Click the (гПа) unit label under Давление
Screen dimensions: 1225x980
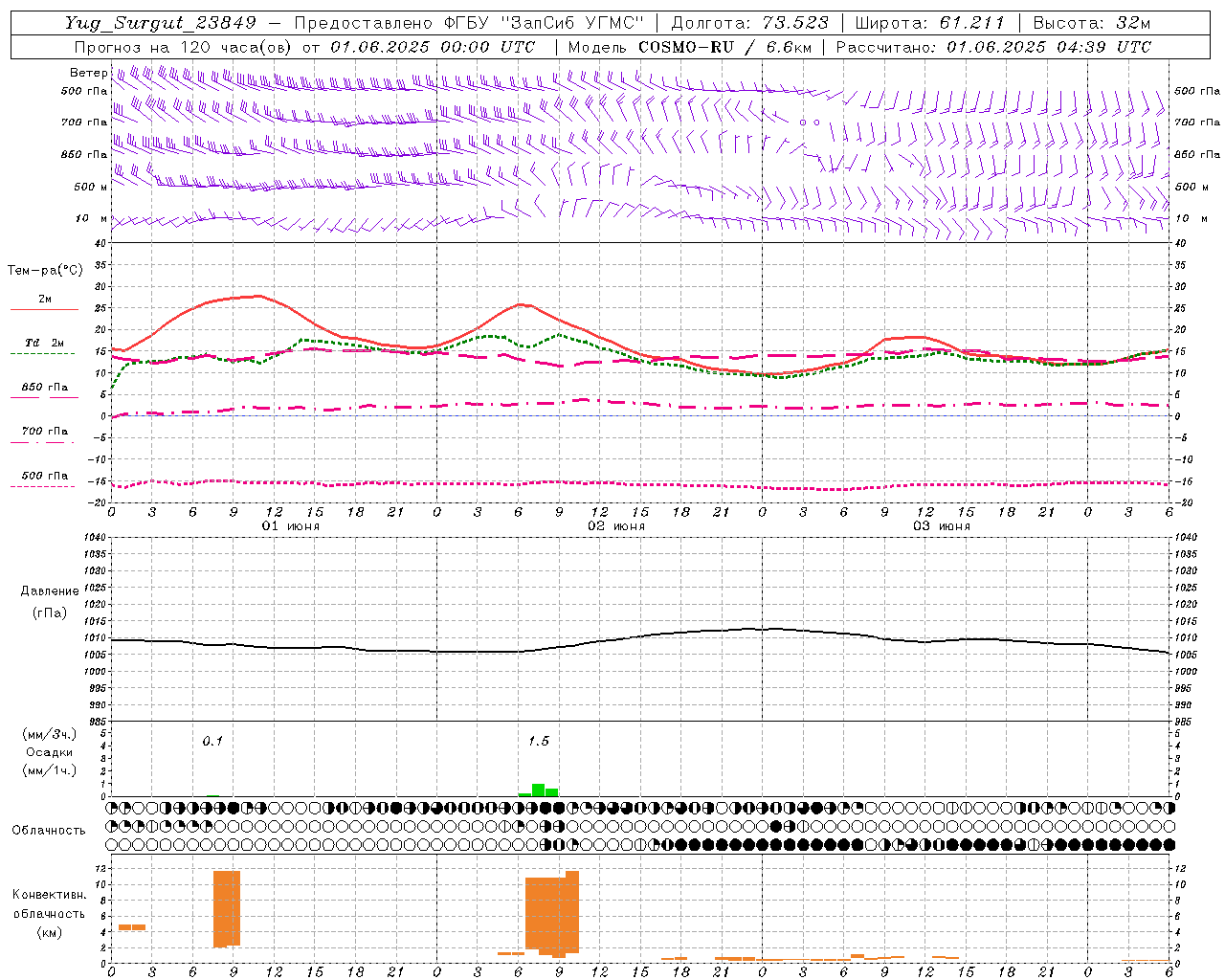click(x=50, y=613)
